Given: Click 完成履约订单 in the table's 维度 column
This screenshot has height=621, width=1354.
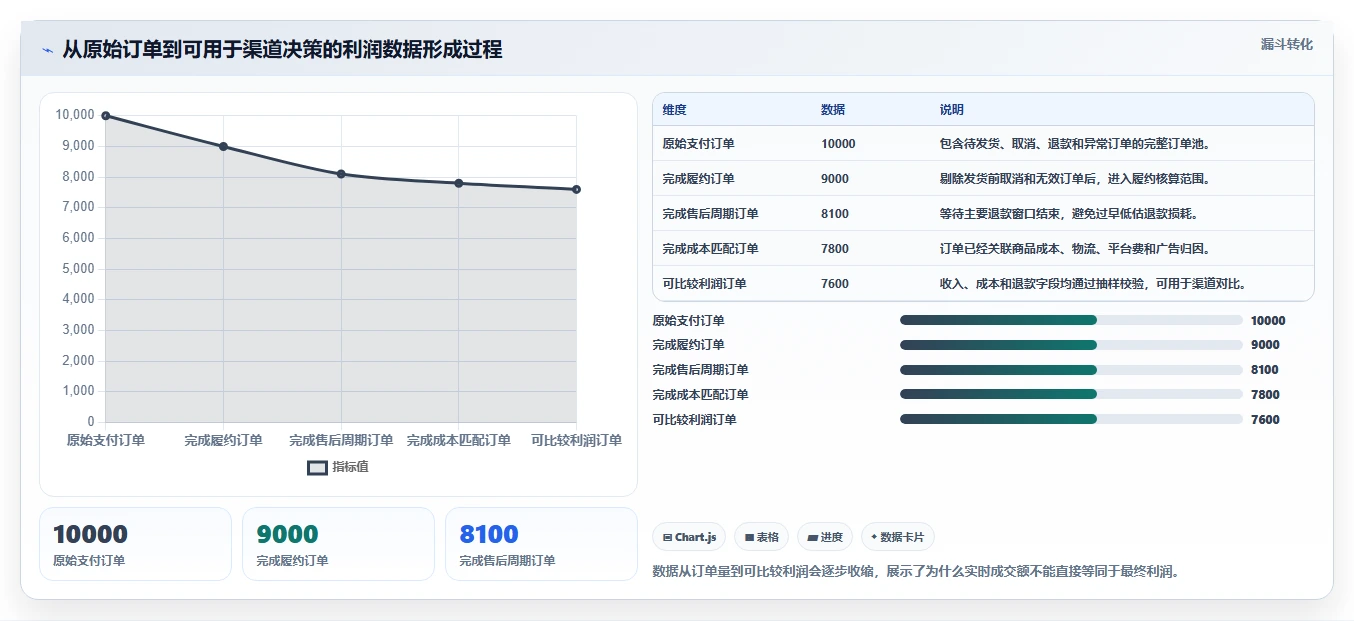Looking at the screenshot, I should click(x=698, y=179).
